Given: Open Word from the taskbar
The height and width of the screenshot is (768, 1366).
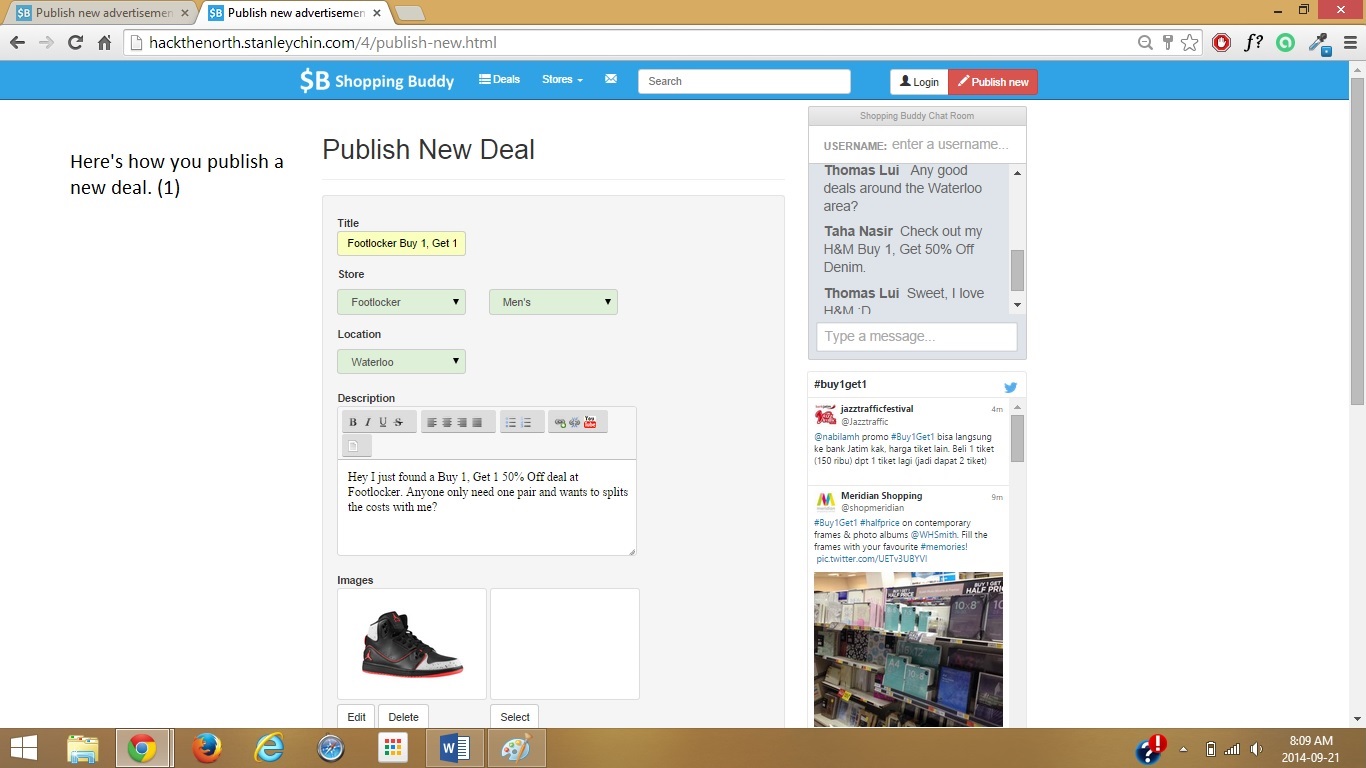Looking at the screenshot, I should click(455, 748).
